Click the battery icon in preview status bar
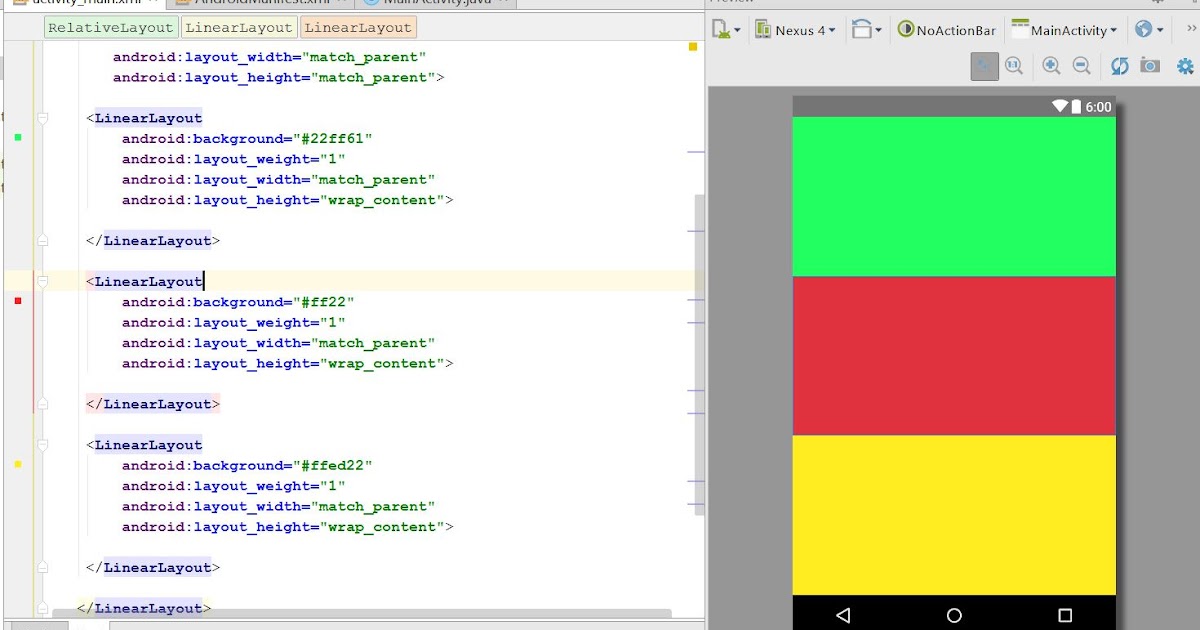Viewport: 1200px width, 630px height. 1076,106
